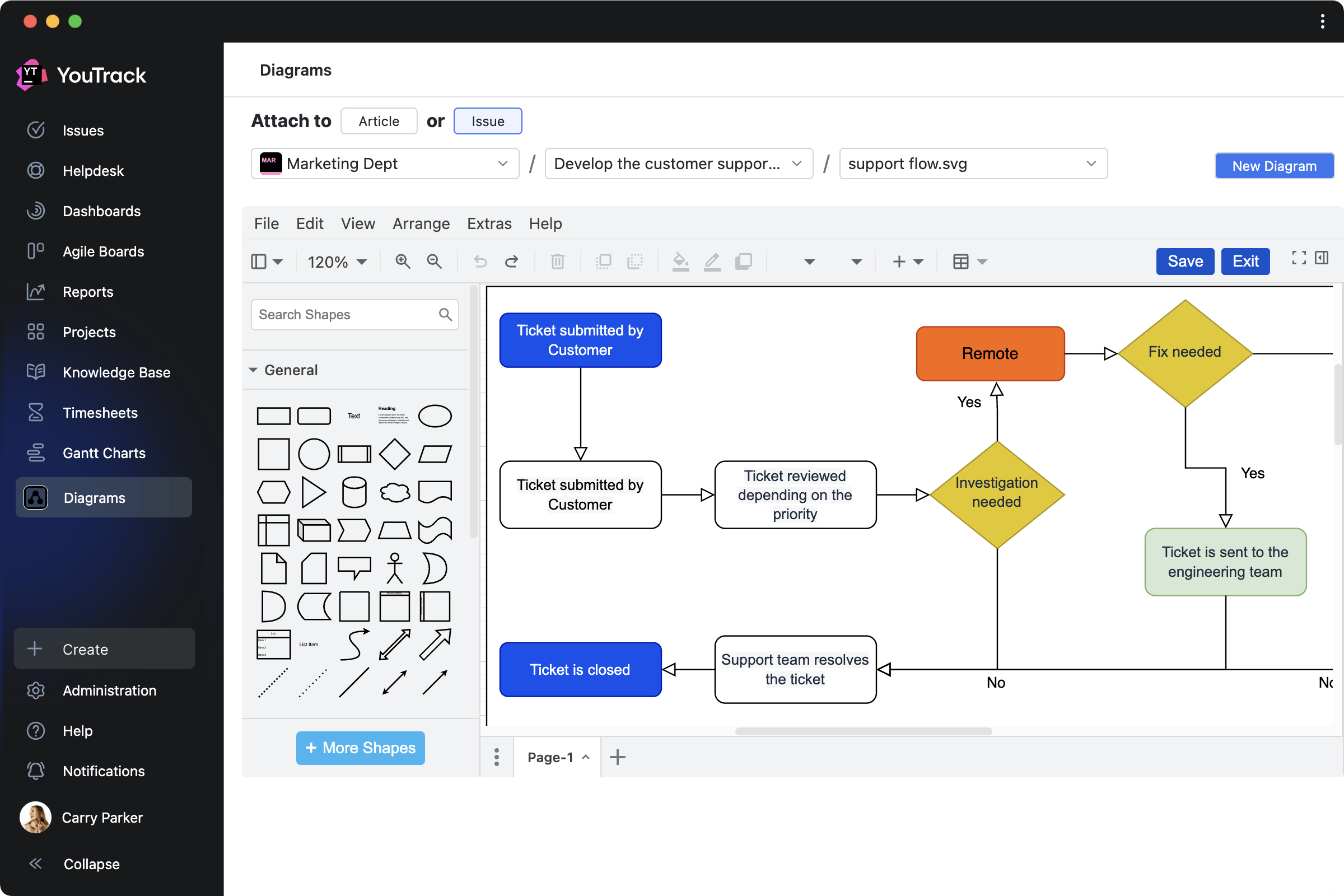Screen dimensions: 1344x896
Task: Open the zoom level 120% dropdown
Action: point(337,261)
